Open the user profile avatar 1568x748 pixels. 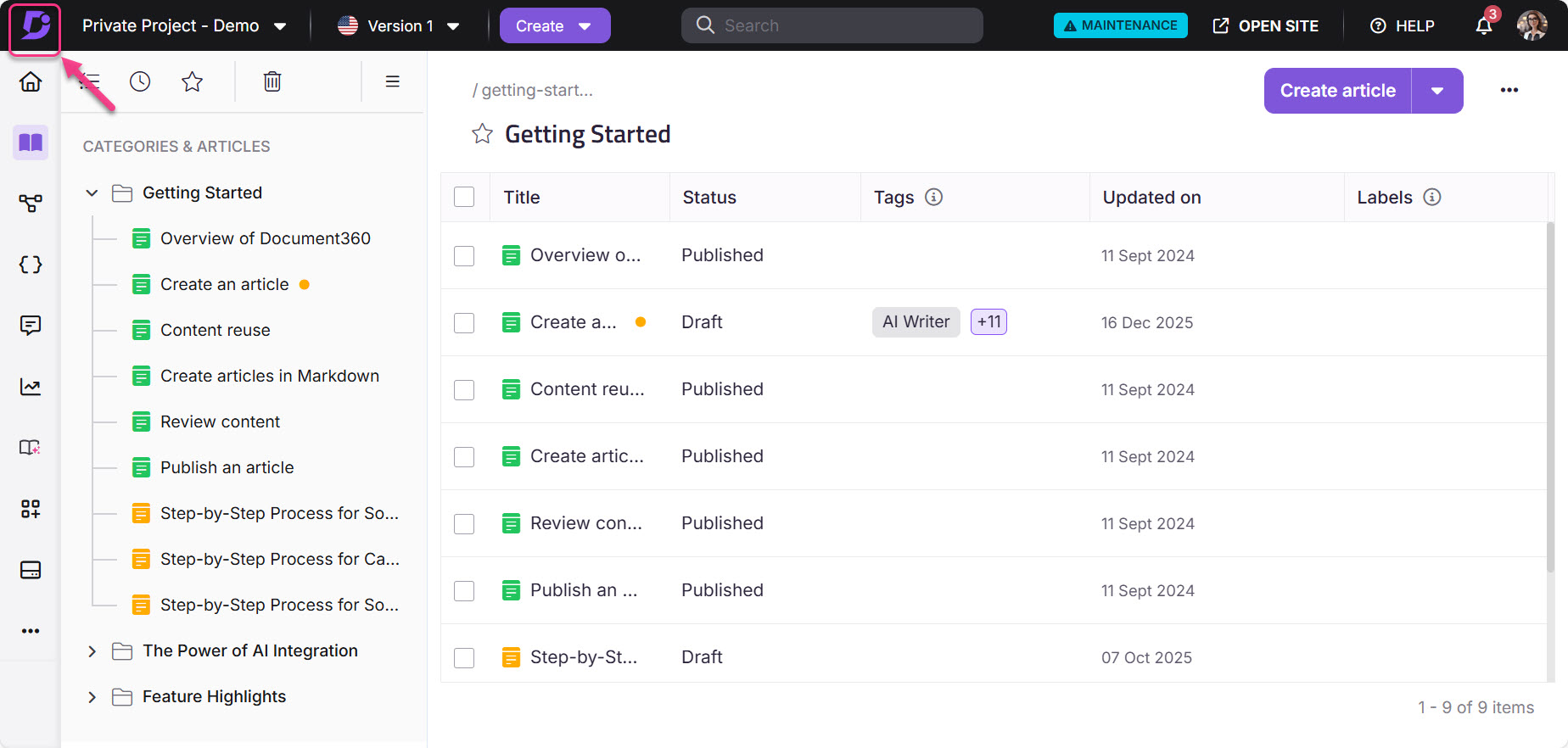pos(1532,25)
